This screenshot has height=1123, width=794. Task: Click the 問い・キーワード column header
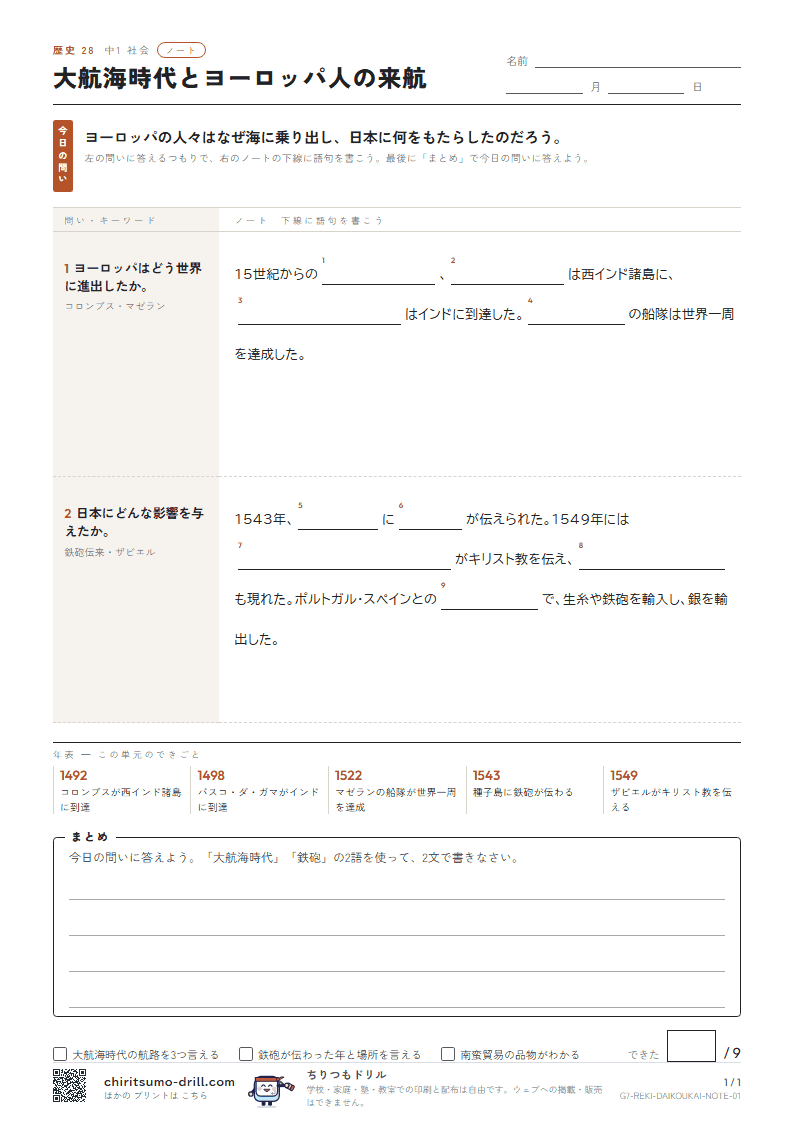pyautogui.click(x=110, y=221)
